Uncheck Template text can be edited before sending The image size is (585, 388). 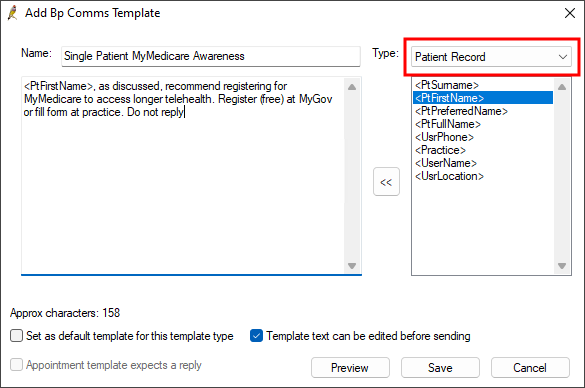click(256, 335)
